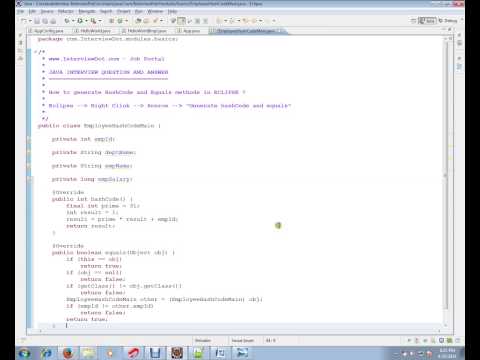Screen dimensions: 480x360
Task: Switch to the Debug perspective button
Action: tap(448, 21)
